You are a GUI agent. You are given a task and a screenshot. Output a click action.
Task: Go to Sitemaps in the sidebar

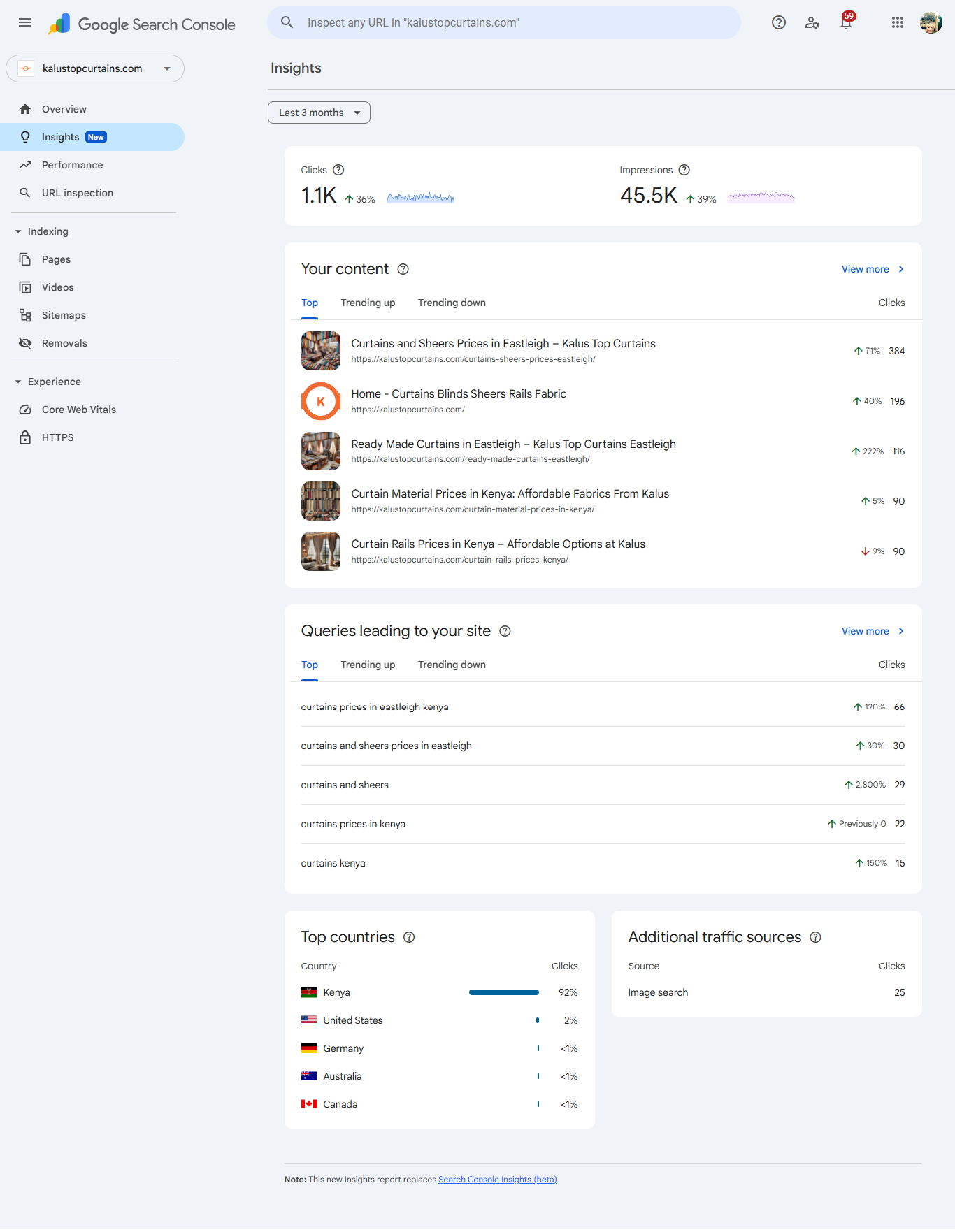coord(92,315)
